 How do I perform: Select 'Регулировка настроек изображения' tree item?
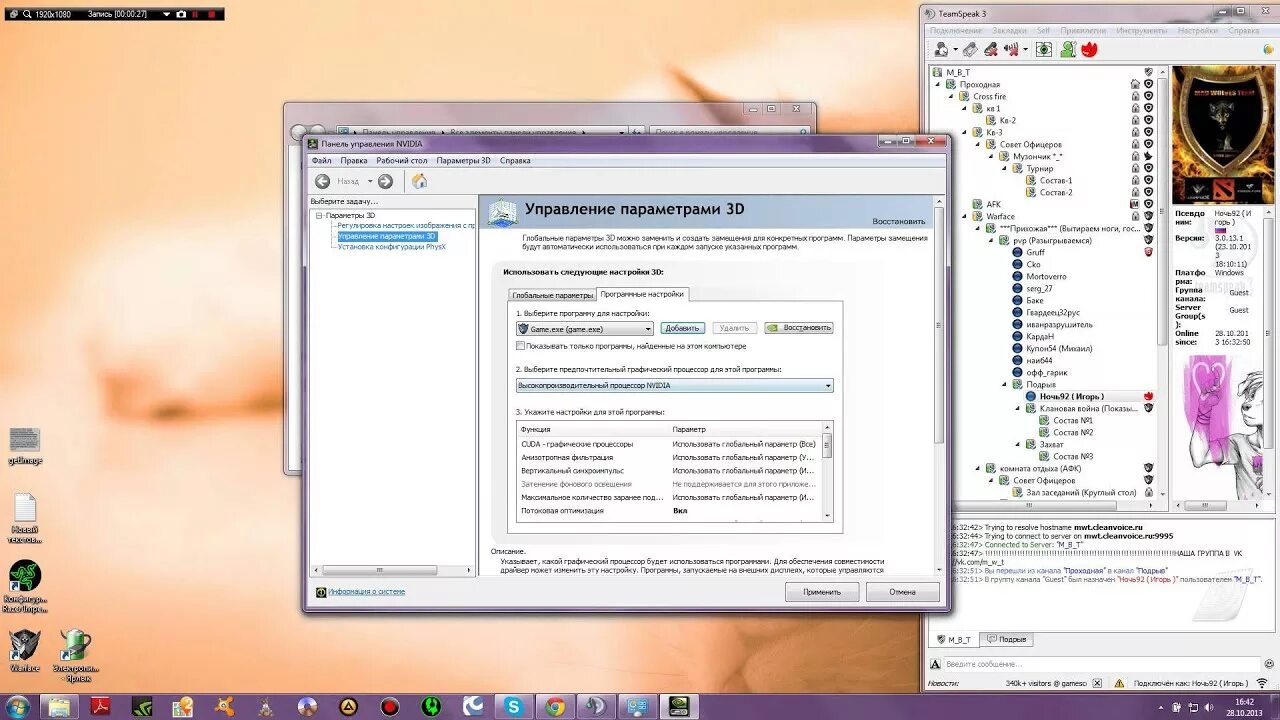pyautogui.click(x=406, y=225)
